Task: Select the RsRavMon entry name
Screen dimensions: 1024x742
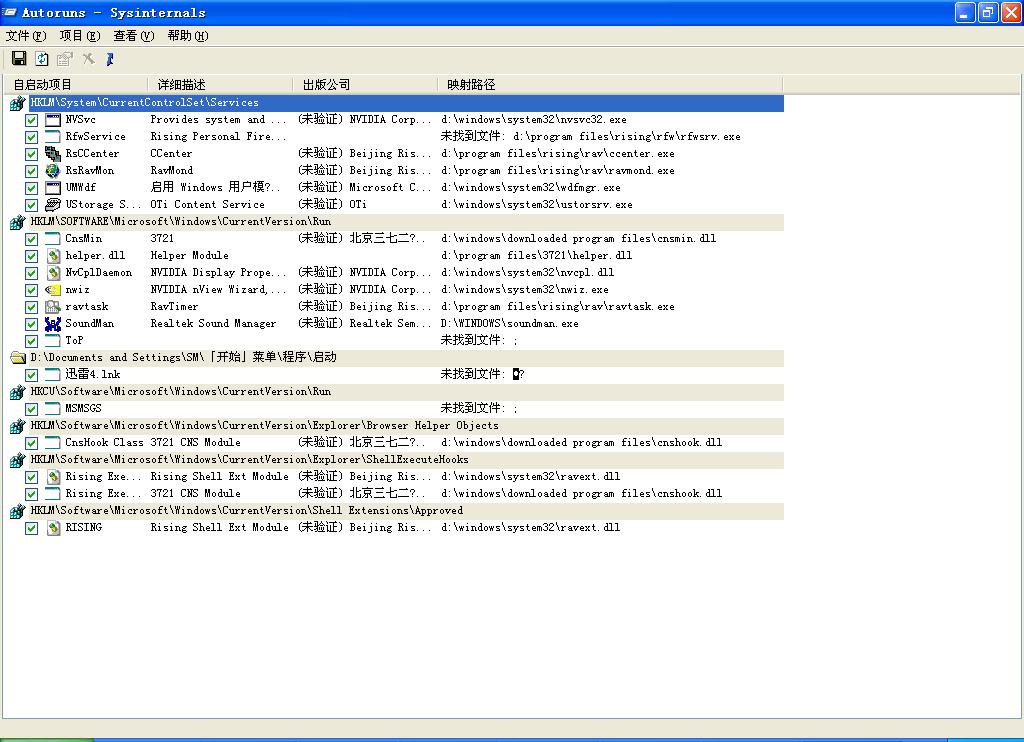Action: 89,170
